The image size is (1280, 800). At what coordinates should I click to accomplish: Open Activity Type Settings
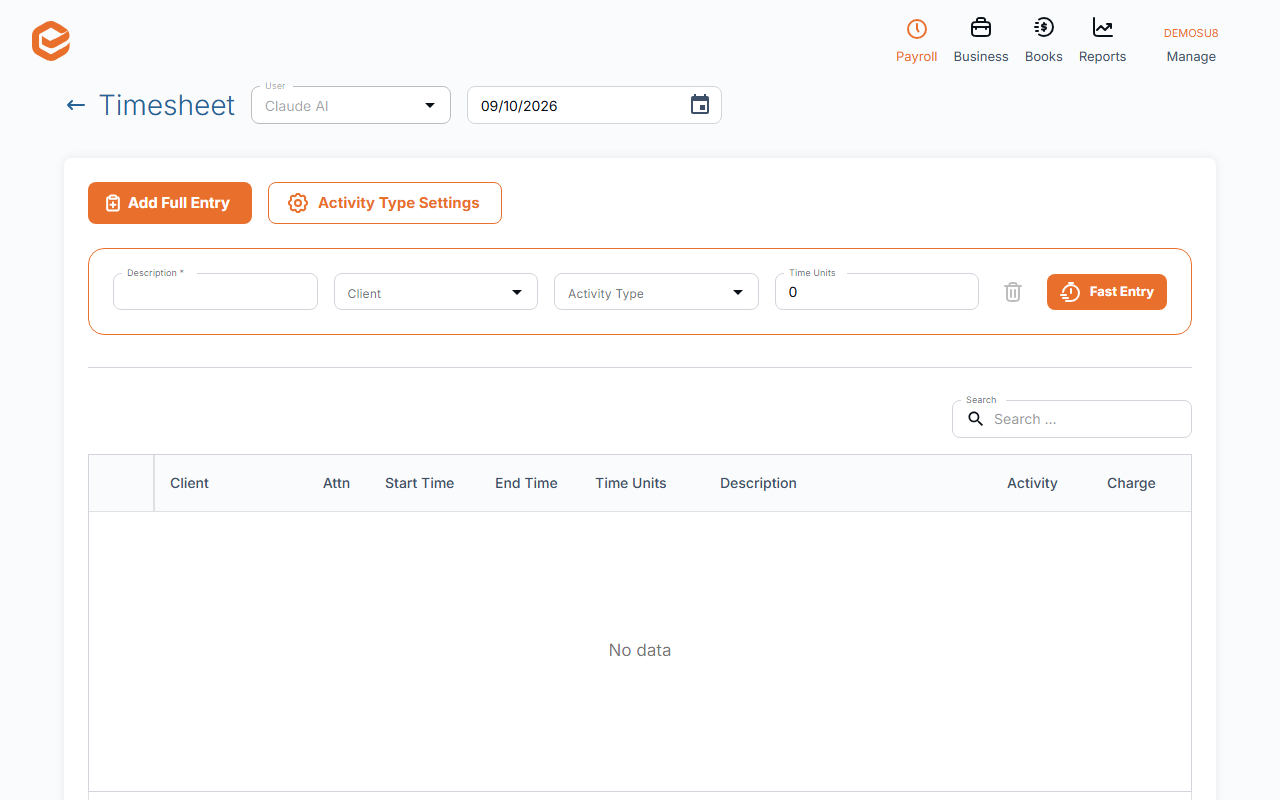385,203
